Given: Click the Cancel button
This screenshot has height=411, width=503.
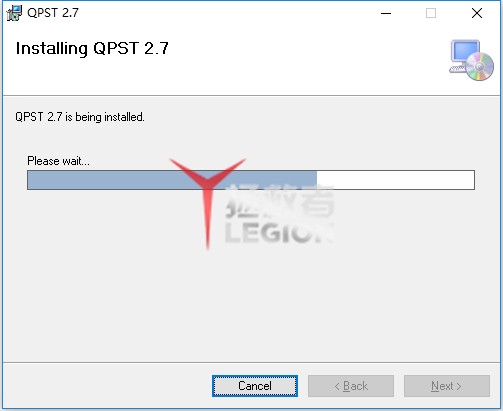Looking at the screenshot, I should [255, 386].
